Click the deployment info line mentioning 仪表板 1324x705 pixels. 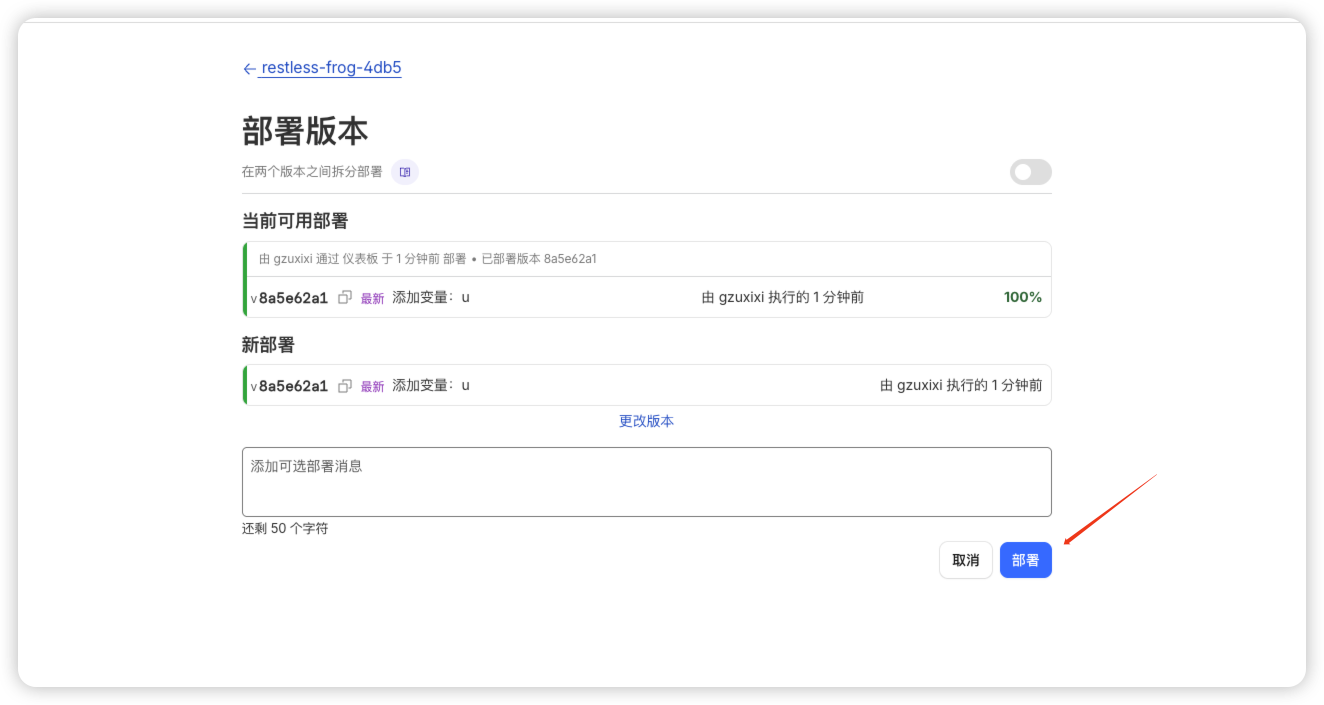428,259
